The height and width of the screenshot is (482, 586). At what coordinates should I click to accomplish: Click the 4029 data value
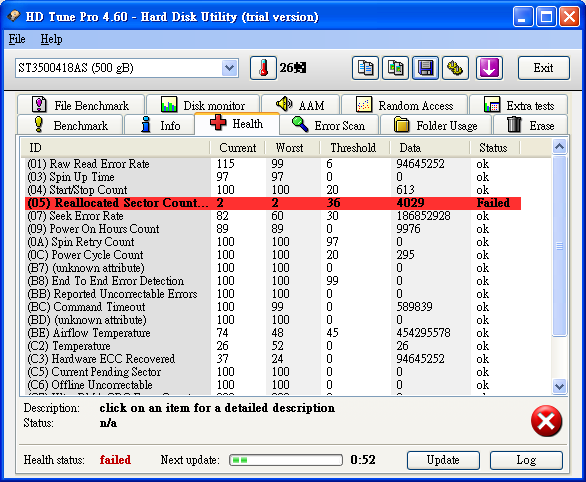pyautogui.click(x=410, y=203)
